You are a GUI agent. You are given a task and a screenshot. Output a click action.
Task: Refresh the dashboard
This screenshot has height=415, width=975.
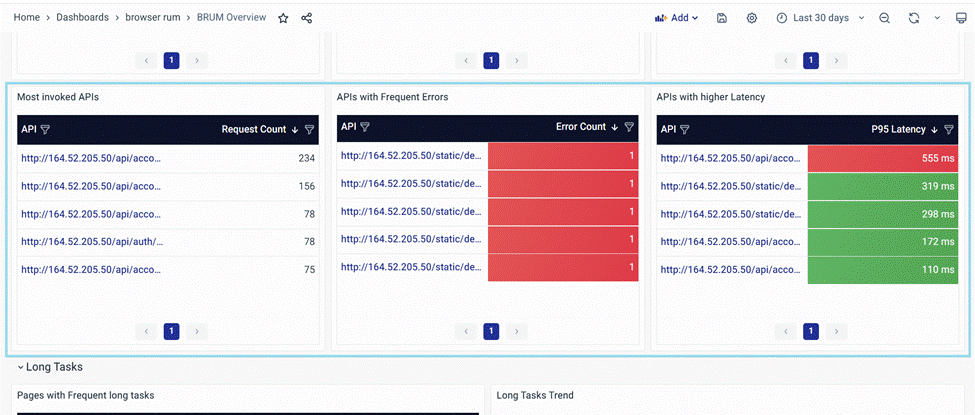point(913,18)
